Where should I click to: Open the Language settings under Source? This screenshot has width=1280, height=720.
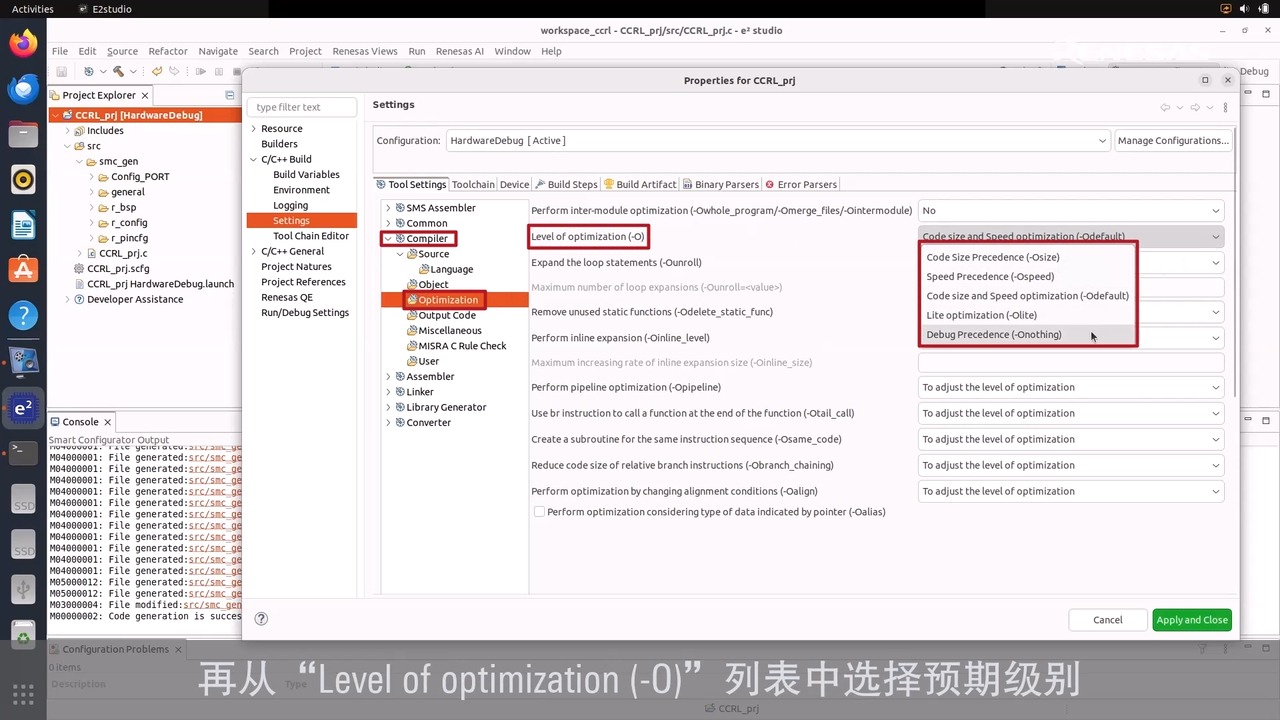point(449,268)
